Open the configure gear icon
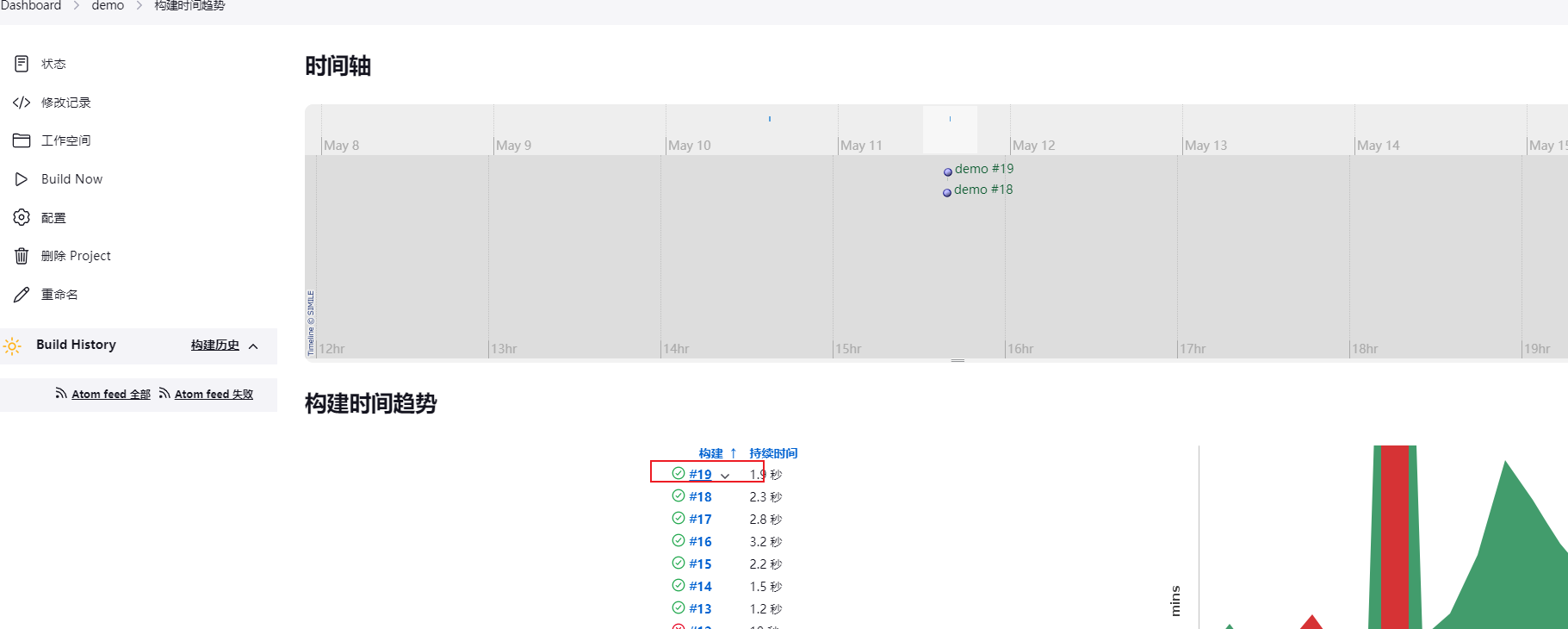 click(22, 218)
